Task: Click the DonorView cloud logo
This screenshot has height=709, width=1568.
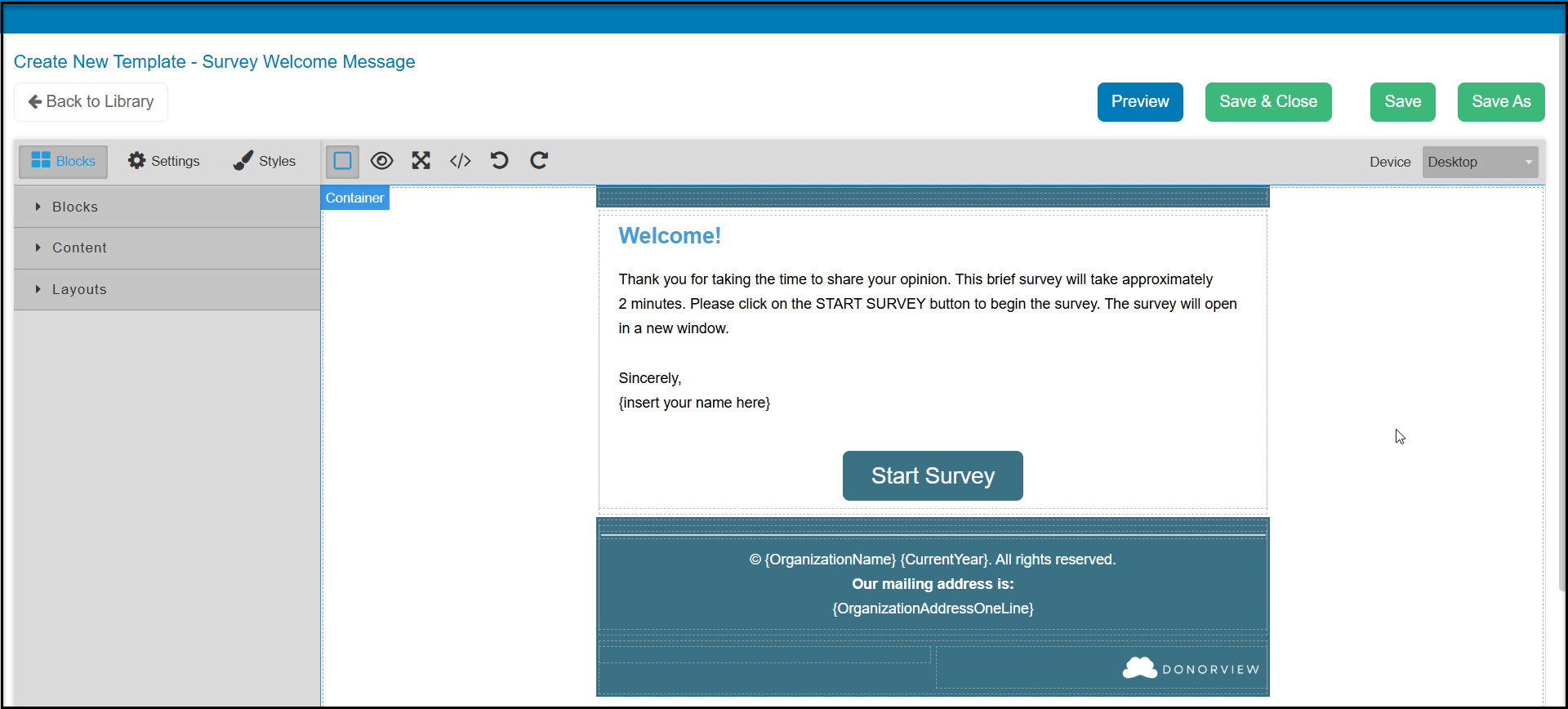Action: [1192, 668]
